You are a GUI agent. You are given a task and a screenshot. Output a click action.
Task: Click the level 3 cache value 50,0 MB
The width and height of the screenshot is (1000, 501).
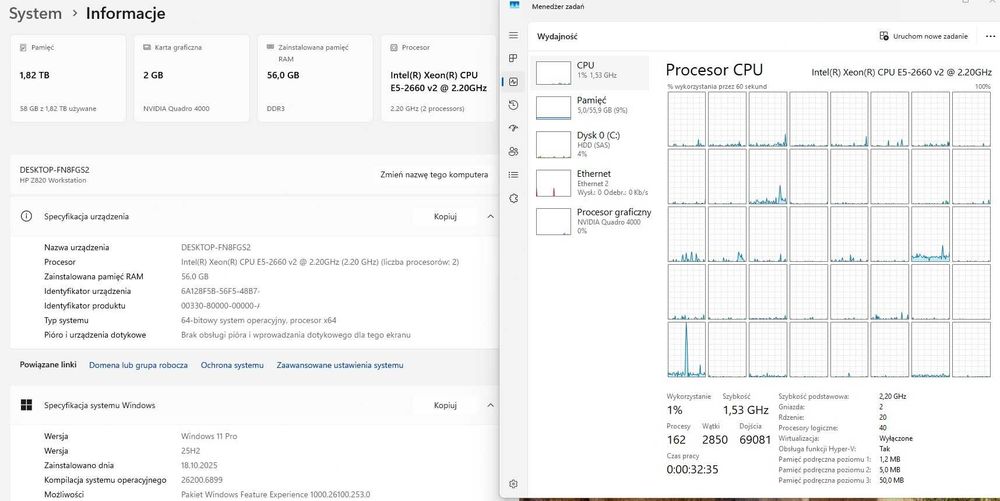pyautogui.click(x=891, y=480)
